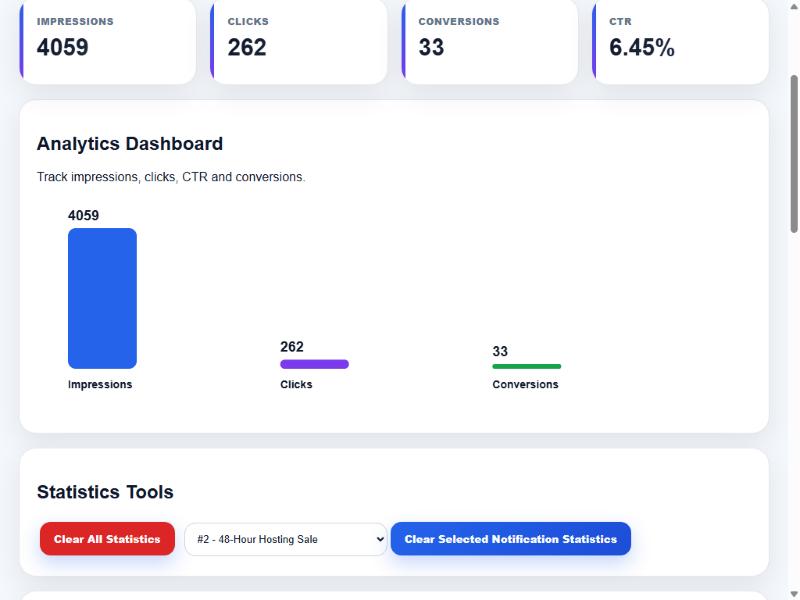
Task: Click the scrollbar down arrow
Action: (x=794, y=594)
